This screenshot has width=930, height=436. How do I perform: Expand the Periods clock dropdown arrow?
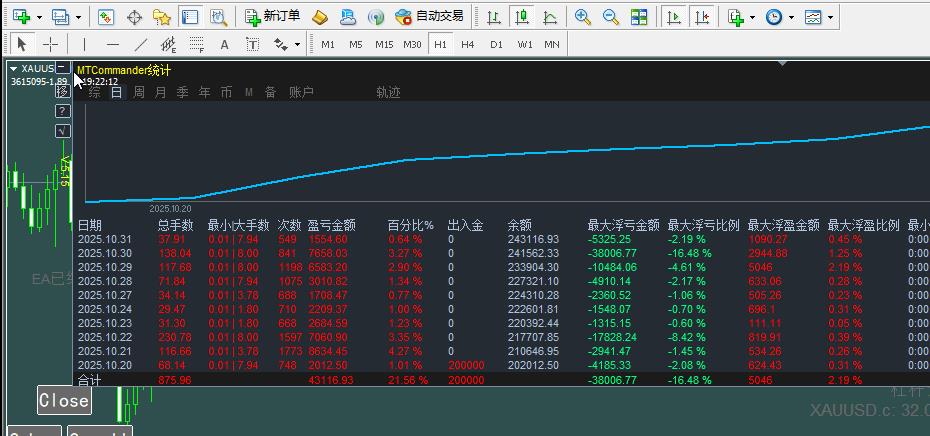click(791, 18)
